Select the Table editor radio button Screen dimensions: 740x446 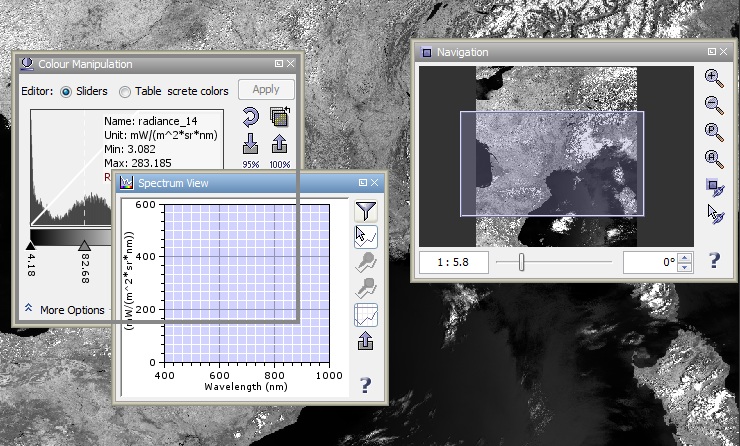125,92
